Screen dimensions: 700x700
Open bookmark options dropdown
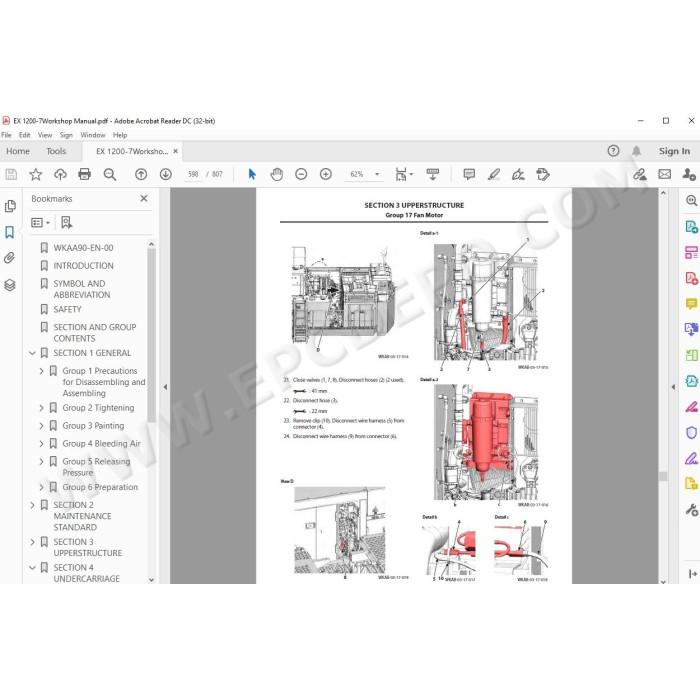pos(41,222)
